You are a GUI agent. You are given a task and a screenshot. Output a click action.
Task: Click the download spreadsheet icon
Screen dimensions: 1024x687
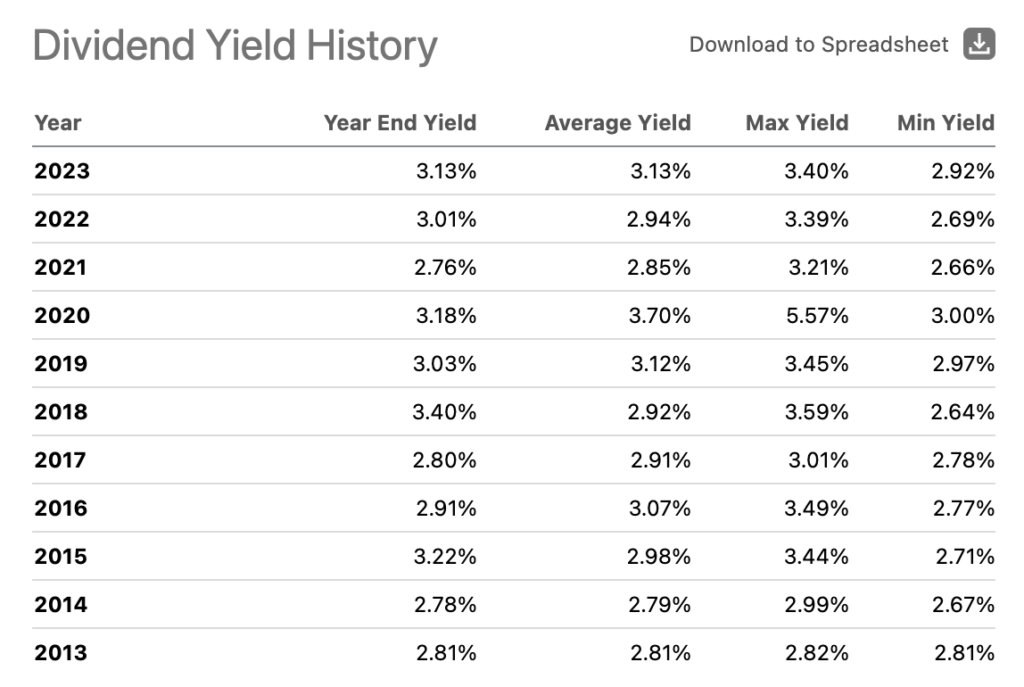(x=979, y=45)
